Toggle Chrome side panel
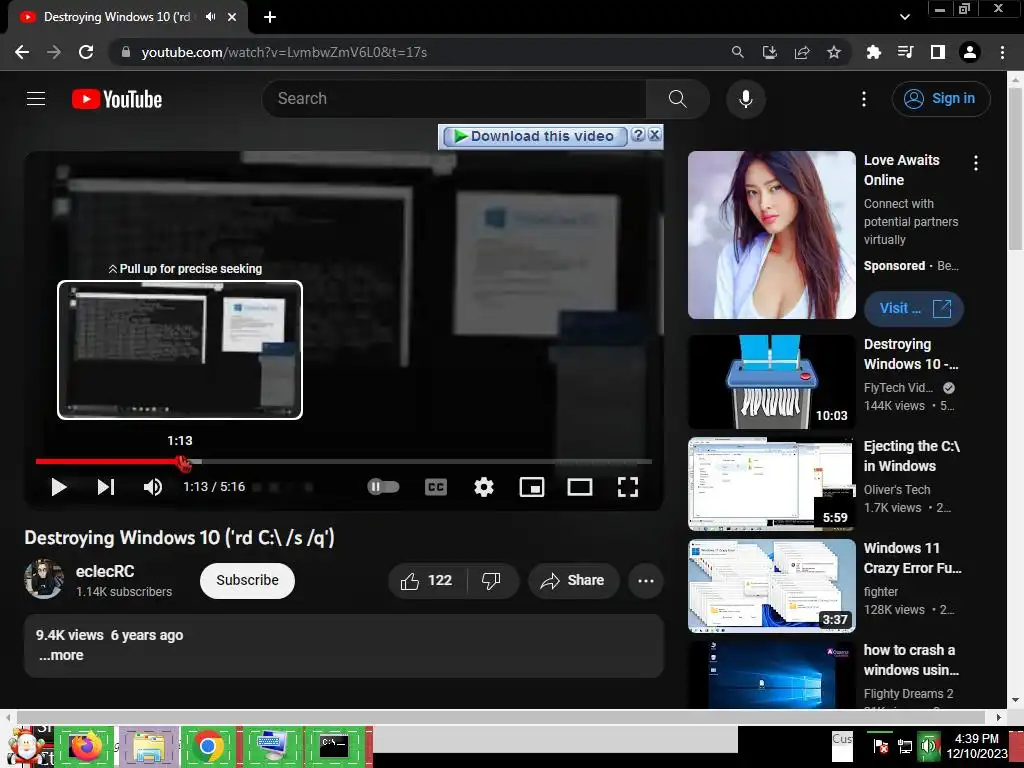Screen dimensions: 1024x768 point(938,52)
